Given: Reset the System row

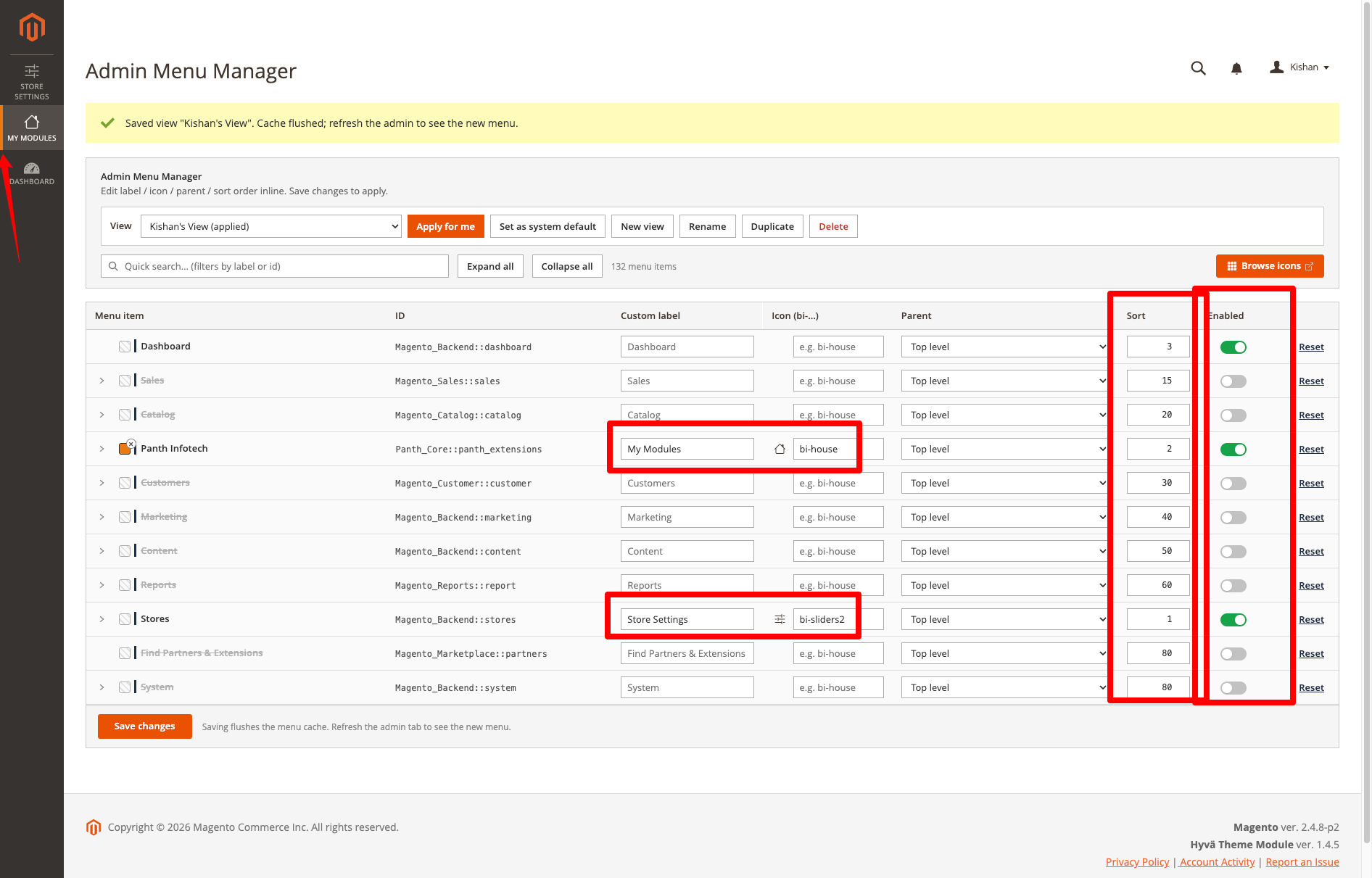Looking at the screenshot, I should coord(1311,688).
